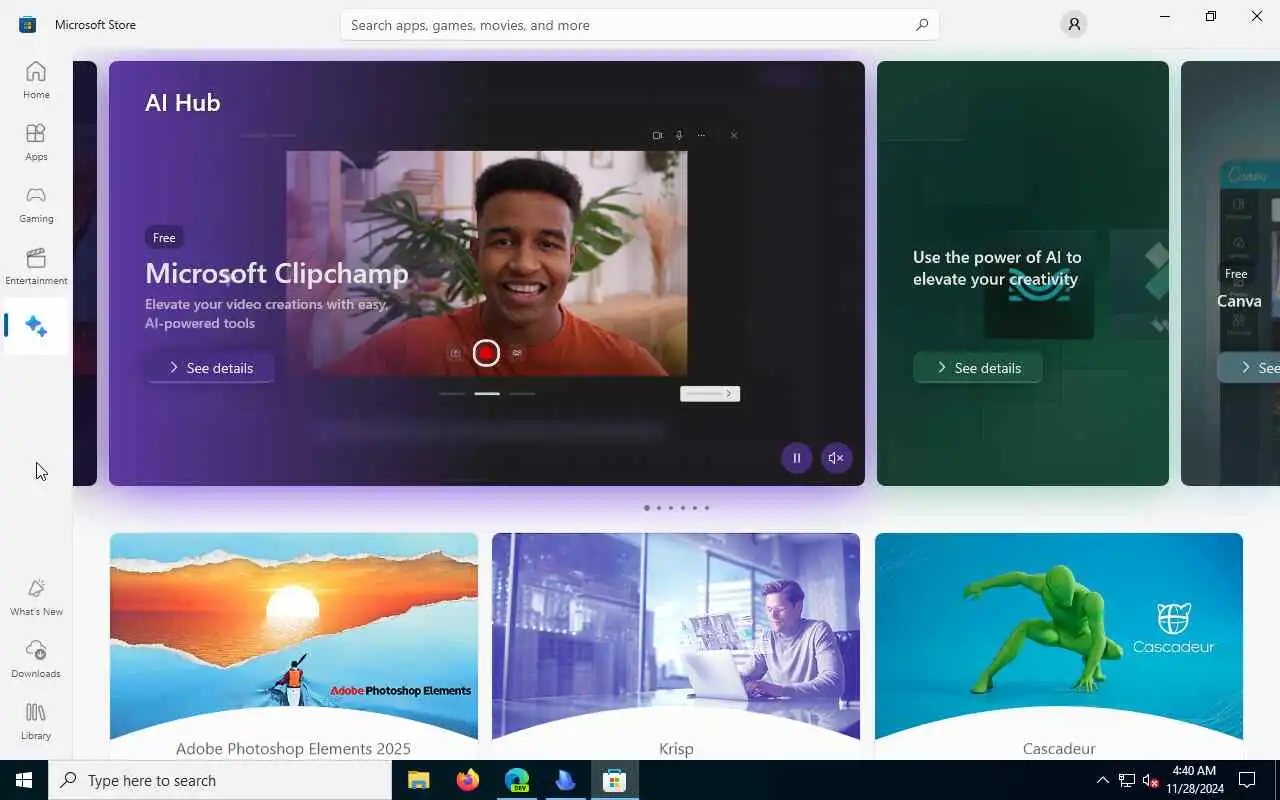Image resolution: width=1280 pixels, height=800 pixels.
Task: Open the Apps section in sidebar
Action: click(36, 142)
